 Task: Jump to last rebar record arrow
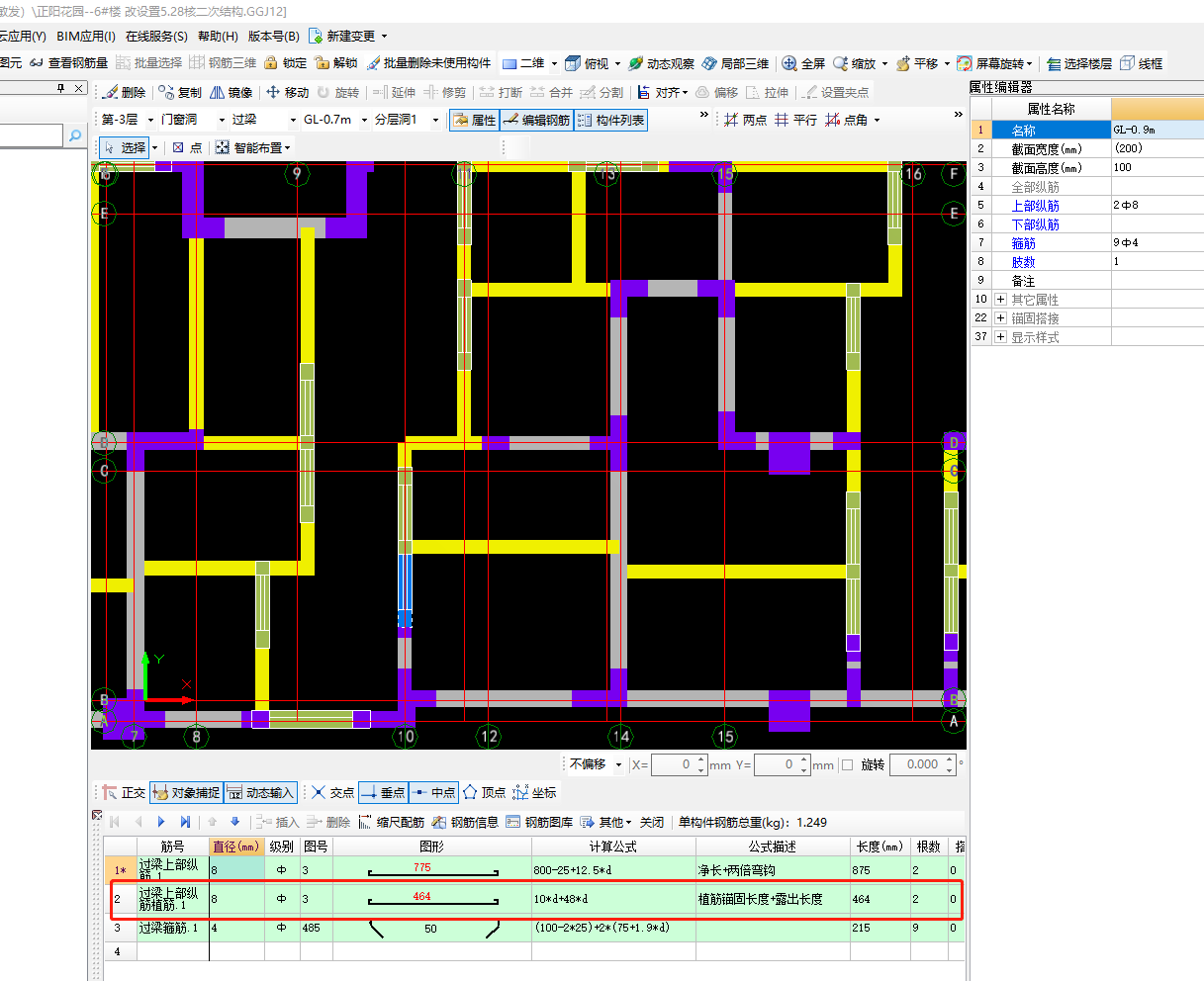click(185, 822)
